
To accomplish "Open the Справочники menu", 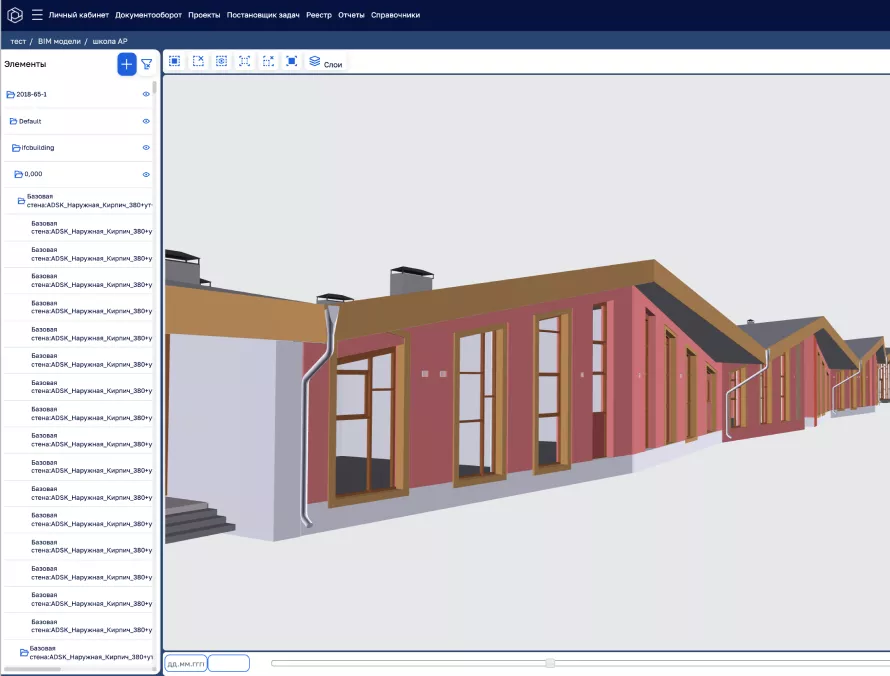I will click(395, 15).
